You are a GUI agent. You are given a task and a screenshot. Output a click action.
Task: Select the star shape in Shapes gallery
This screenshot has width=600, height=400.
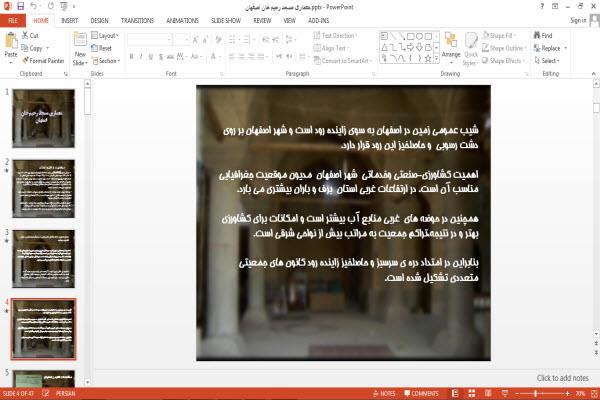(x=428, y=59)
